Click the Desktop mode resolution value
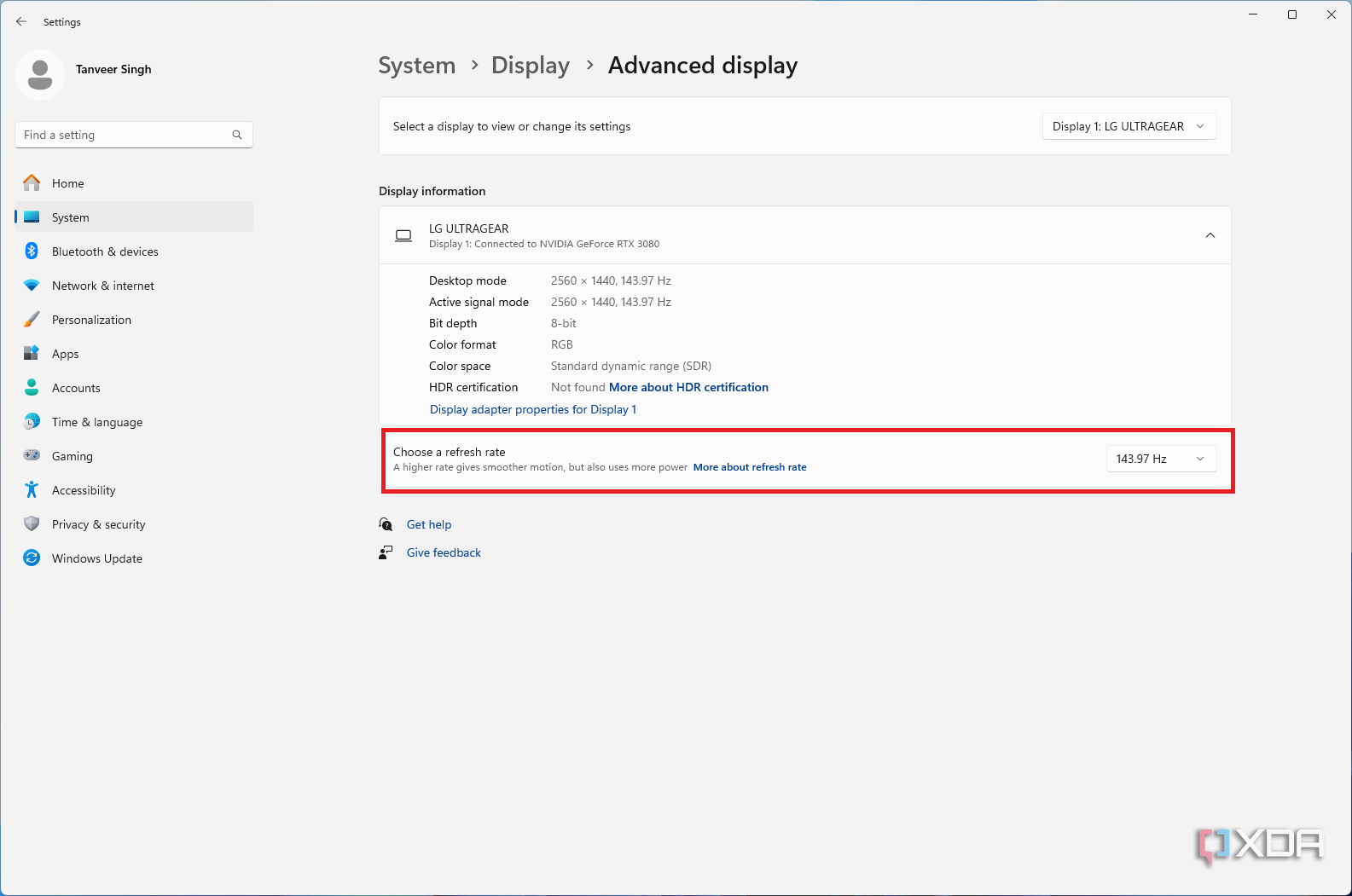1352x896 pixels. pos(611,280)
